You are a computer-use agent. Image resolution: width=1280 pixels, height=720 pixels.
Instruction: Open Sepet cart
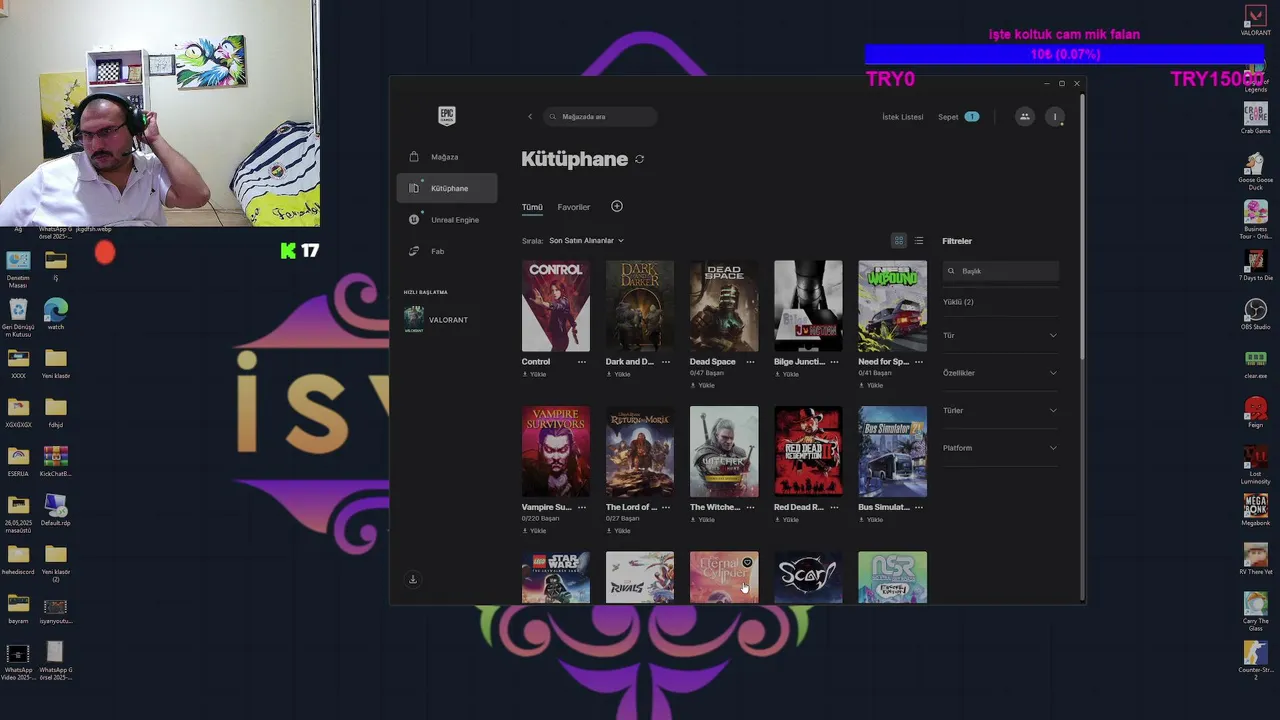[958, 117]
